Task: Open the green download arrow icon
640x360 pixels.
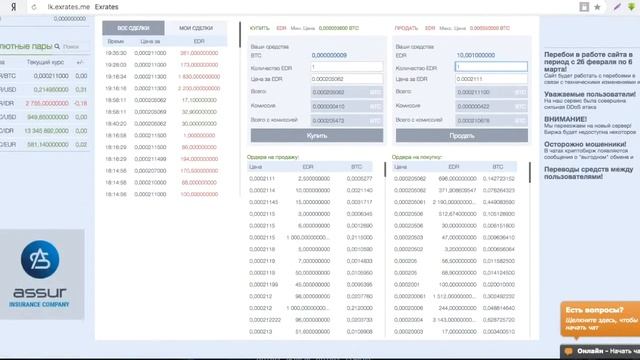Action: (631, 7)
